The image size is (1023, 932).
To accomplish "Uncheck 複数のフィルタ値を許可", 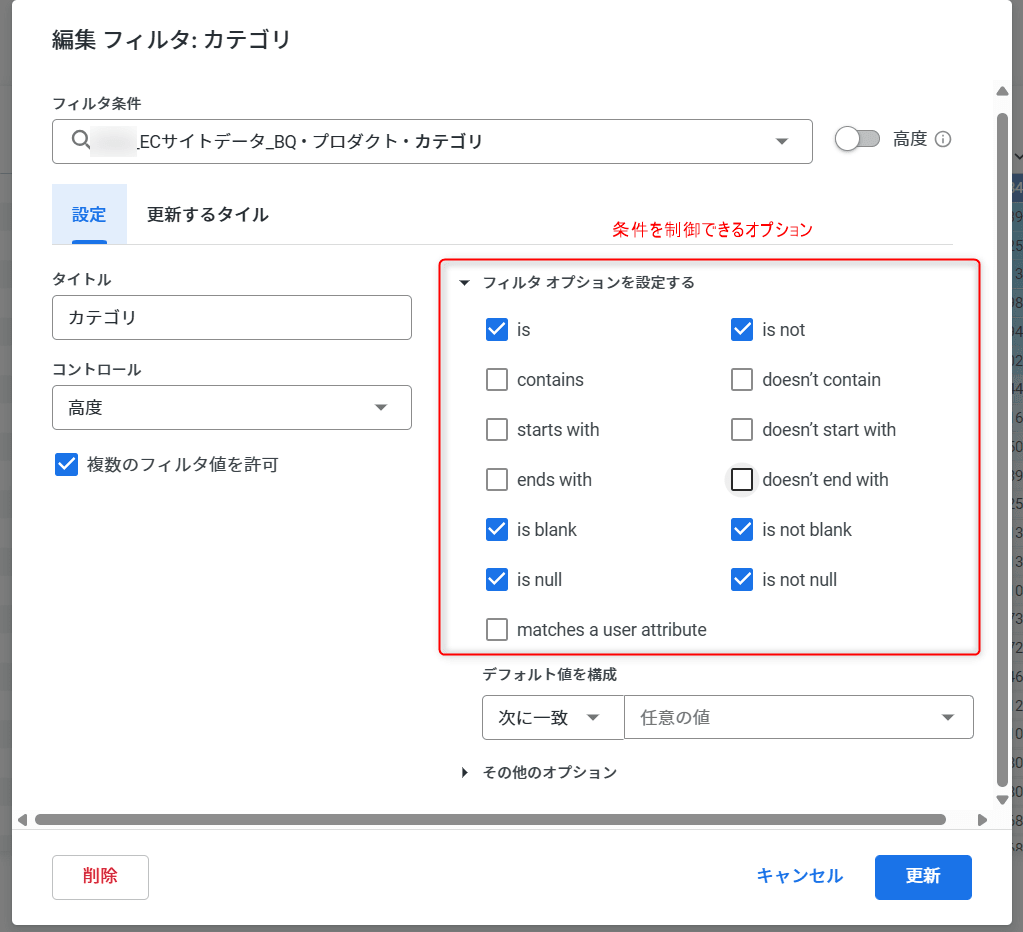I will pos(66,464).
